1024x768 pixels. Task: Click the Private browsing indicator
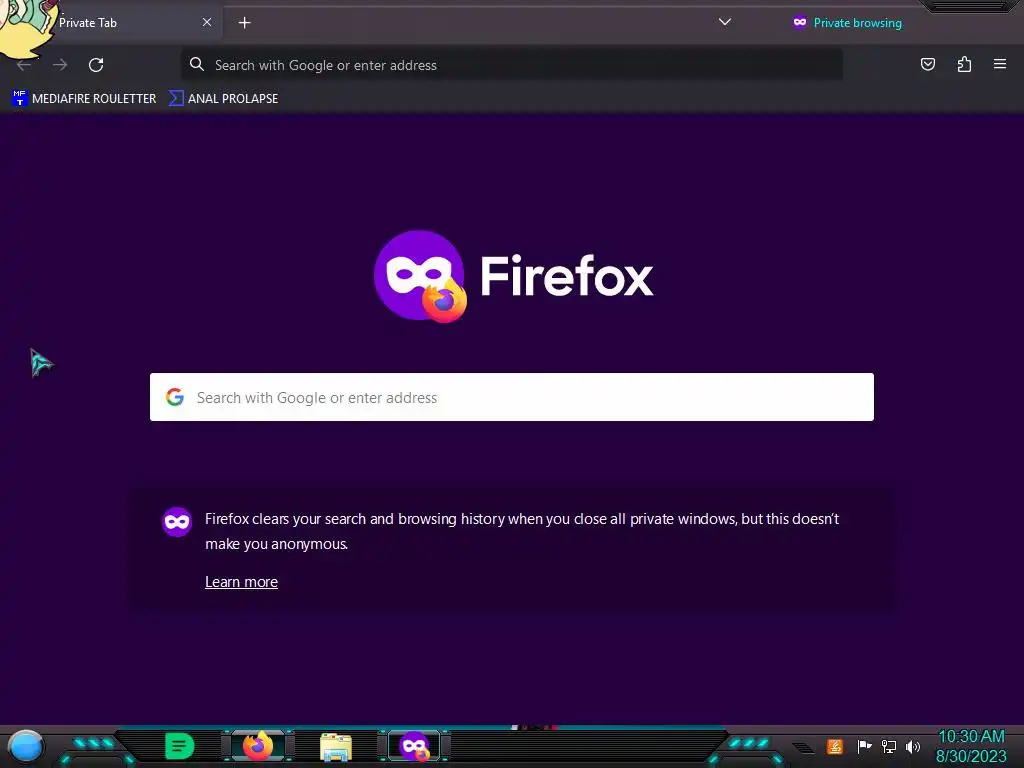[x=847, y=23]
